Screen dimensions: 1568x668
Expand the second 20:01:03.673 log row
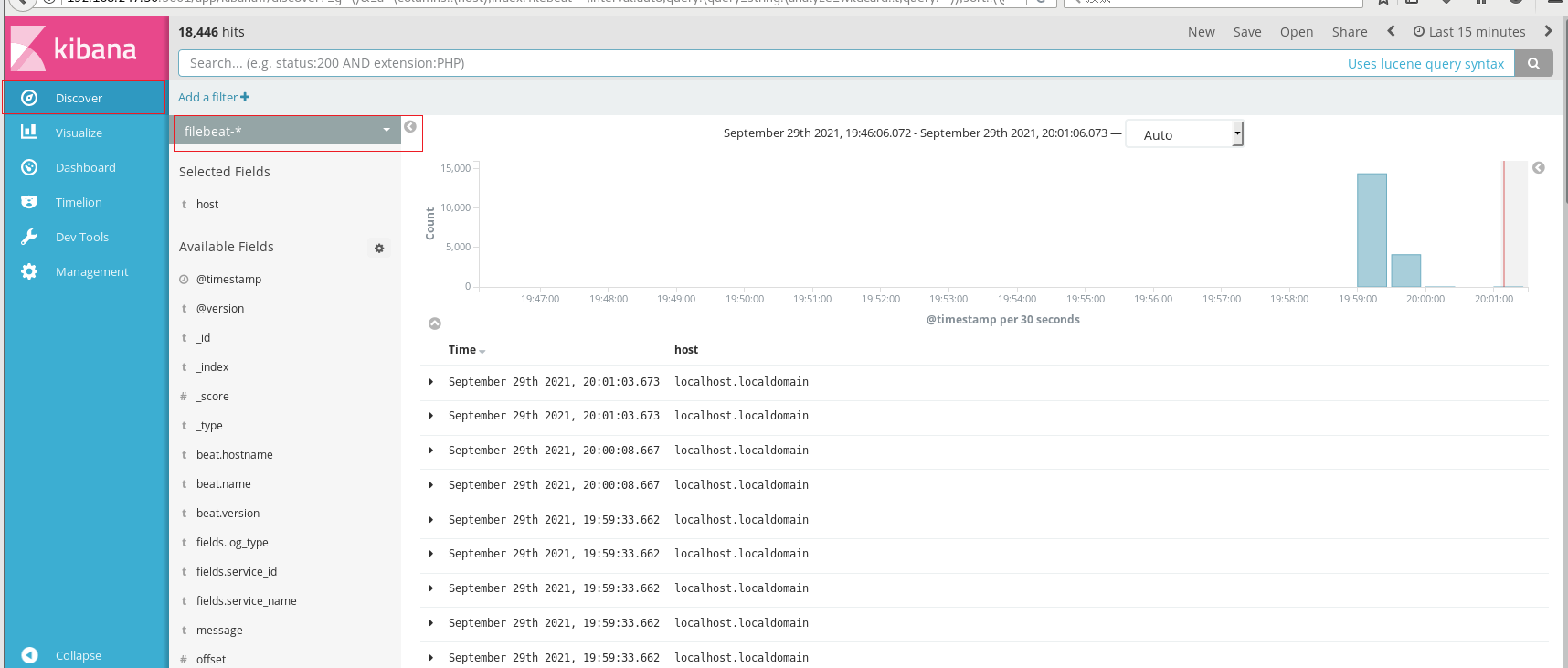tap(430, 416)
